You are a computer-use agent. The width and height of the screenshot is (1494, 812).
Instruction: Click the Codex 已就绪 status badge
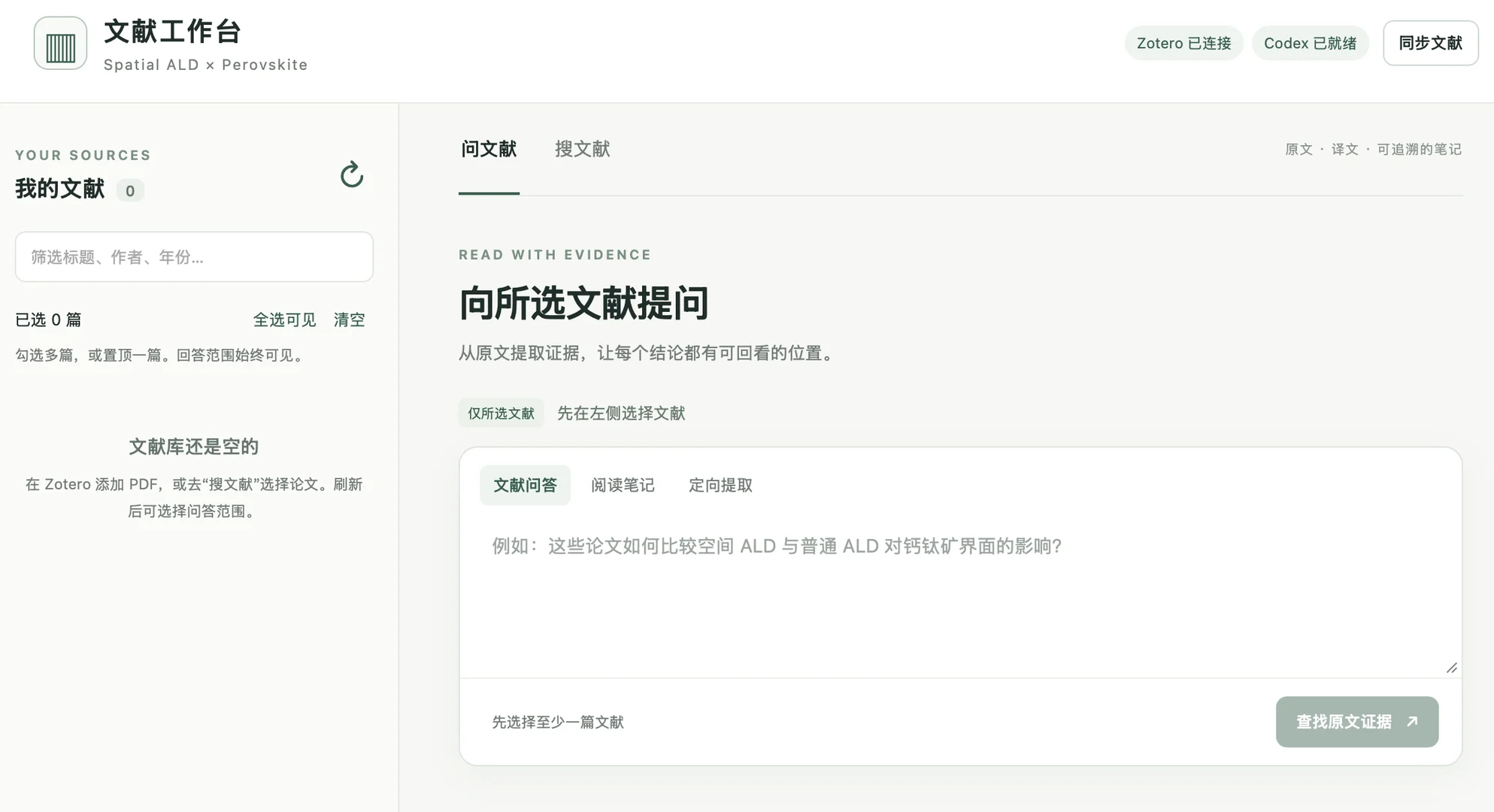point(1310,43)
